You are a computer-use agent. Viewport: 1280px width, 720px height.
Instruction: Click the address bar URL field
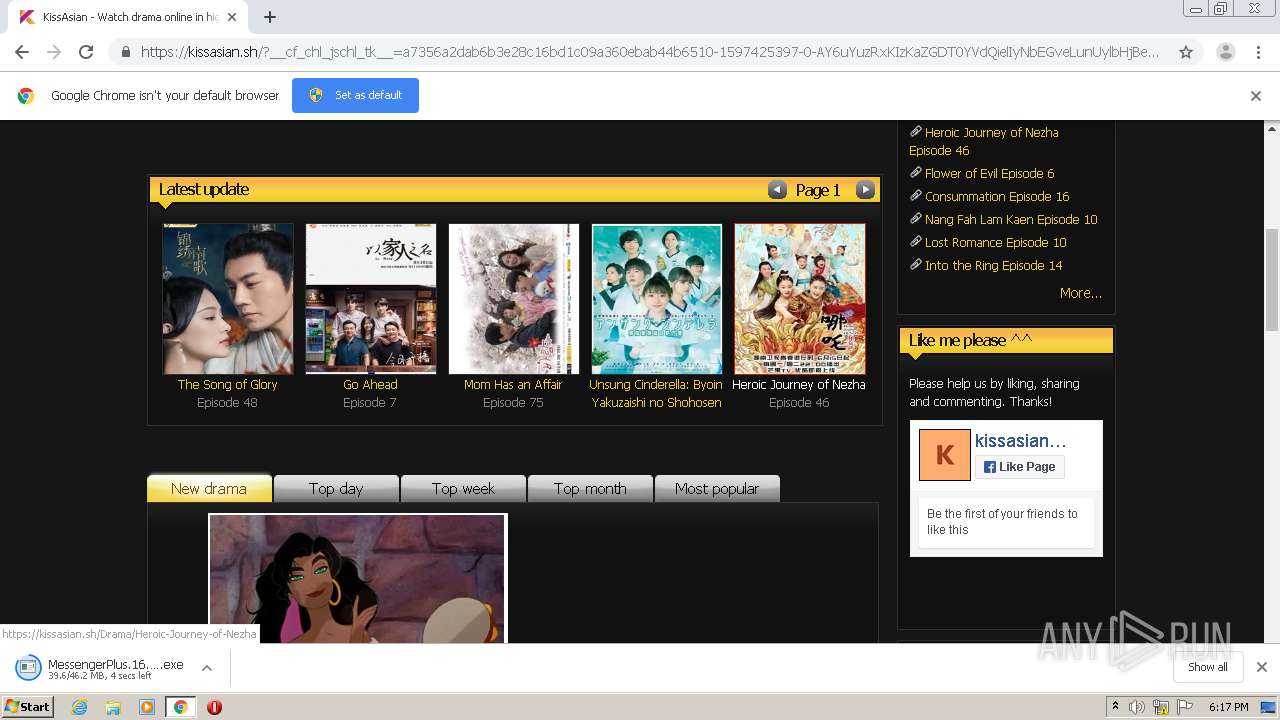click(650, 52)
